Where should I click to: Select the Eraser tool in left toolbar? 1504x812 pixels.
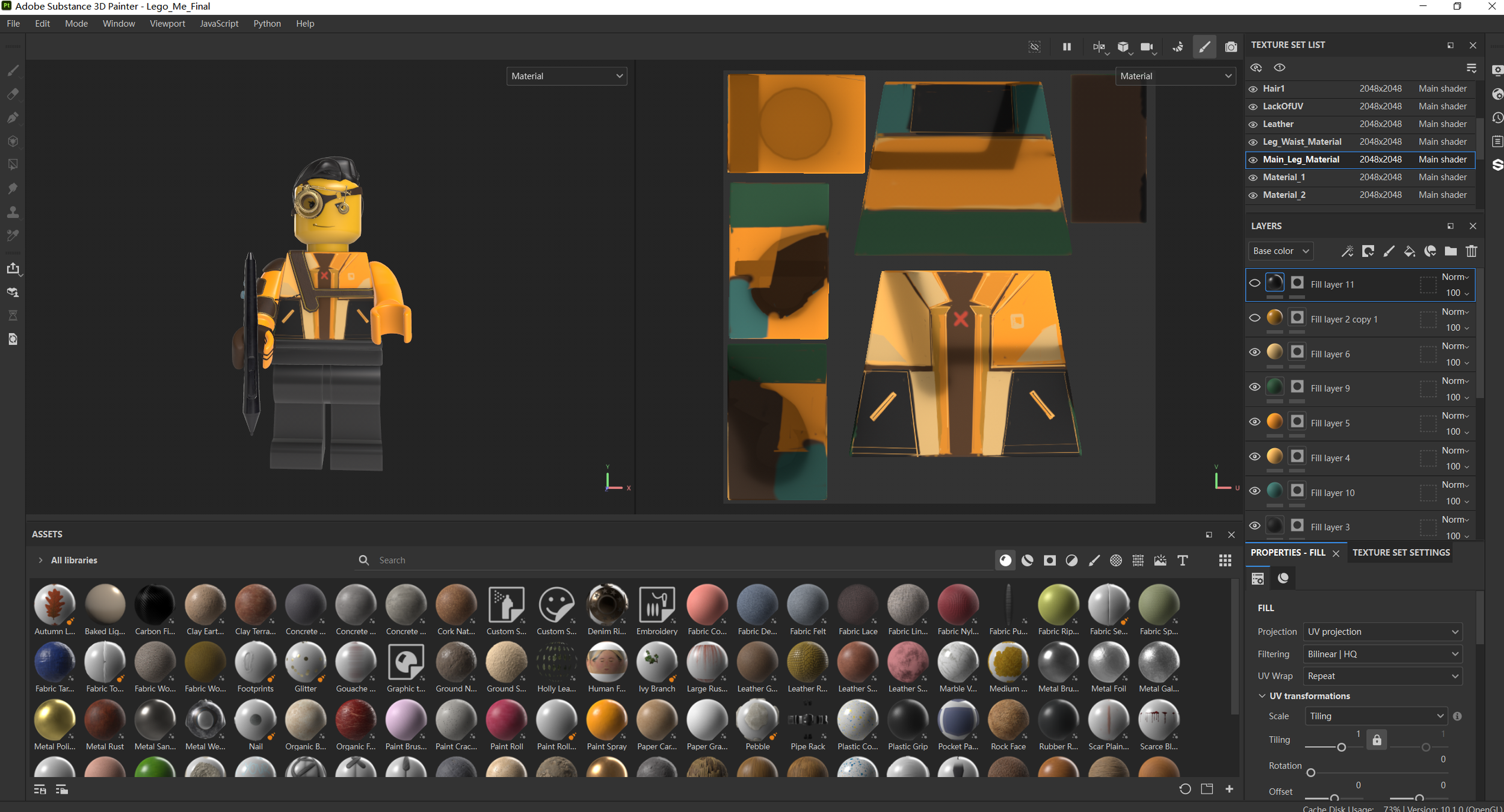coord(13,94)
